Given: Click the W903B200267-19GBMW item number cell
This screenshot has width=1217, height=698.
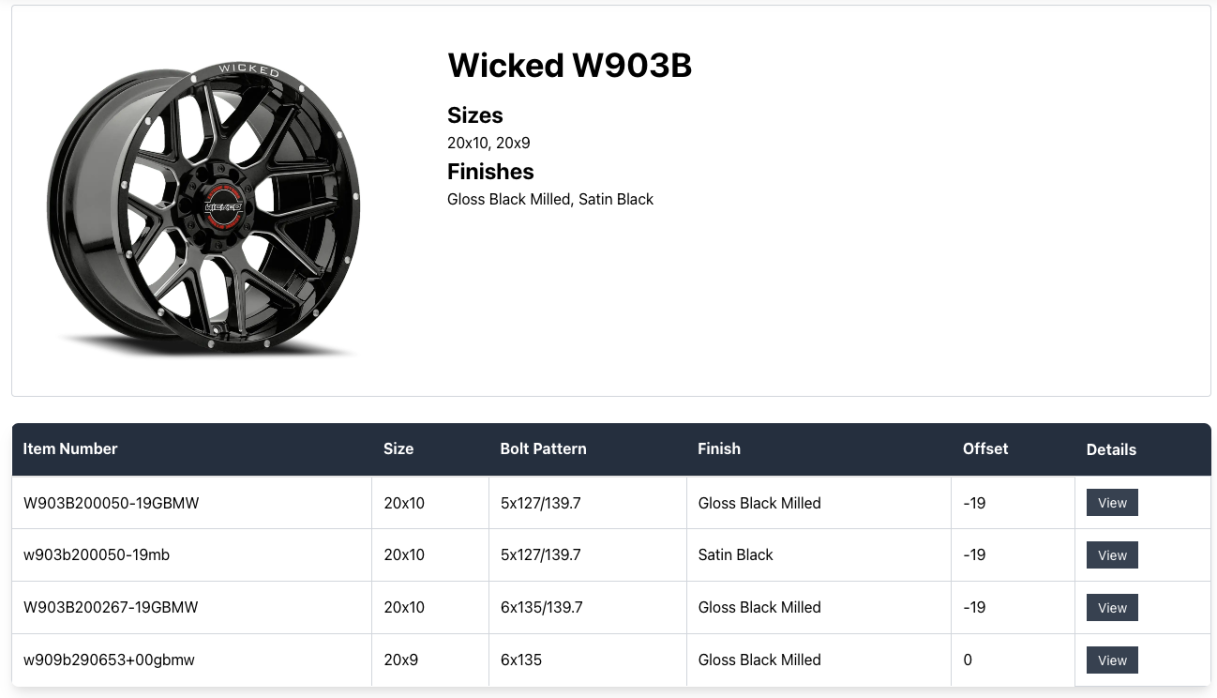Looking at the screenshot, I should [x=111, y=607].
